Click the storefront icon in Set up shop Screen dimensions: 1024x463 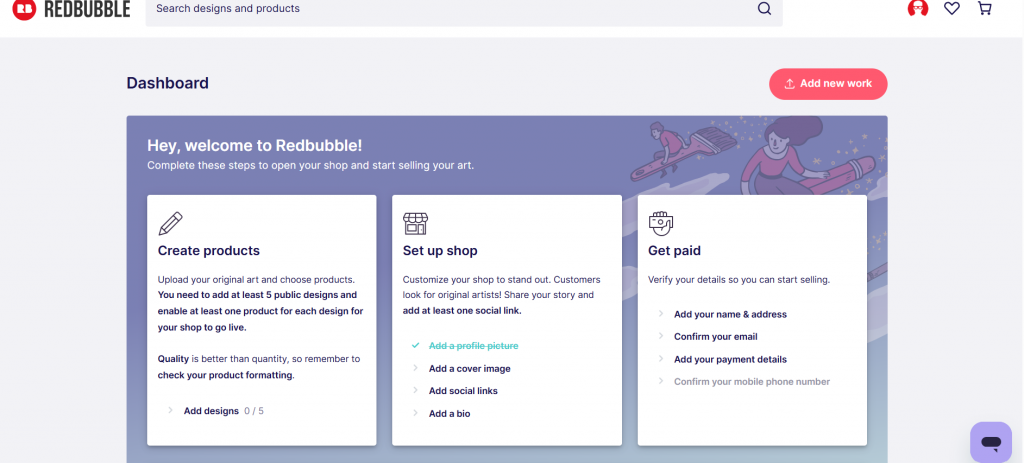pos(415,223)
